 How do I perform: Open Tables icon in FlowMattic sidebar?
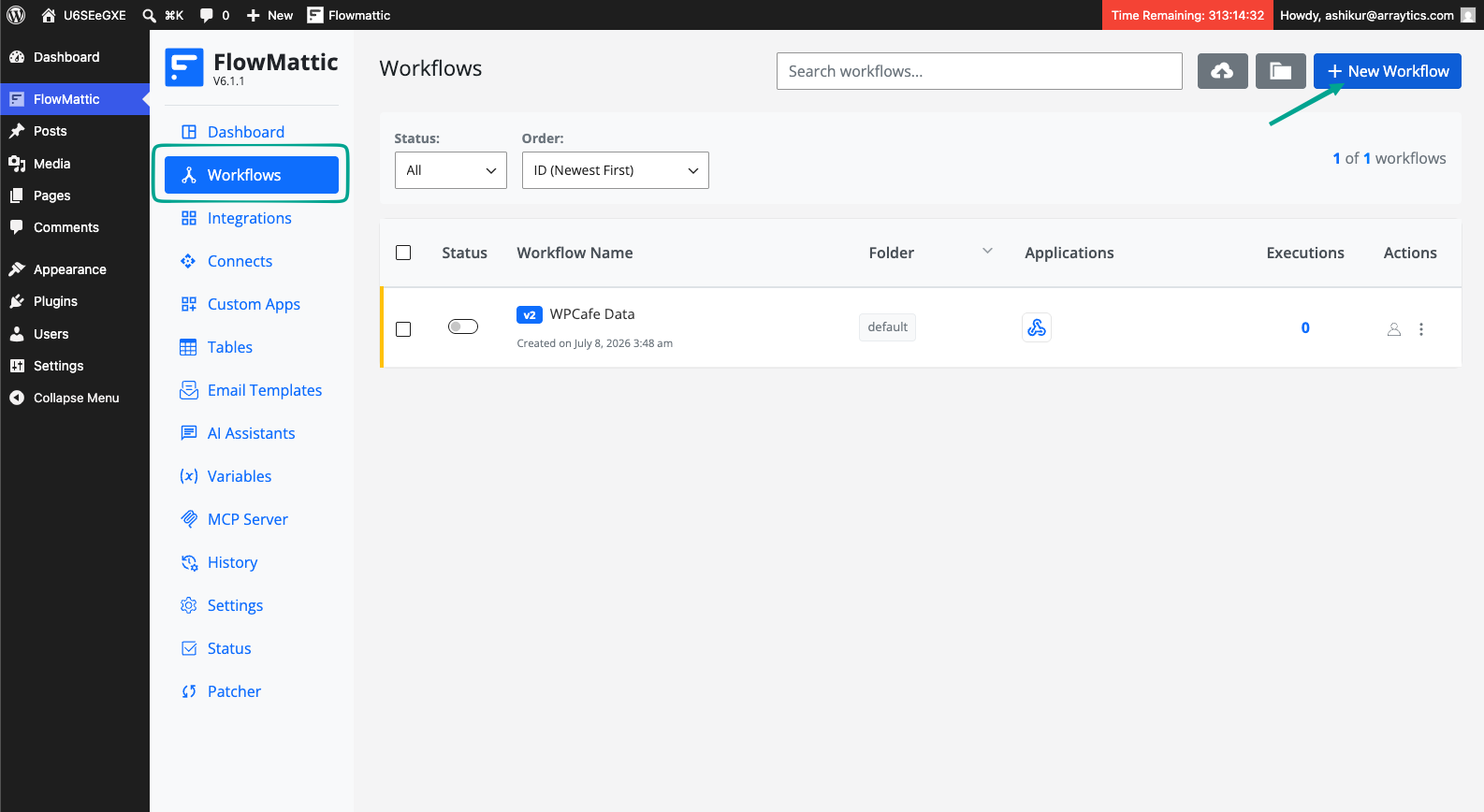click(188, 347)
